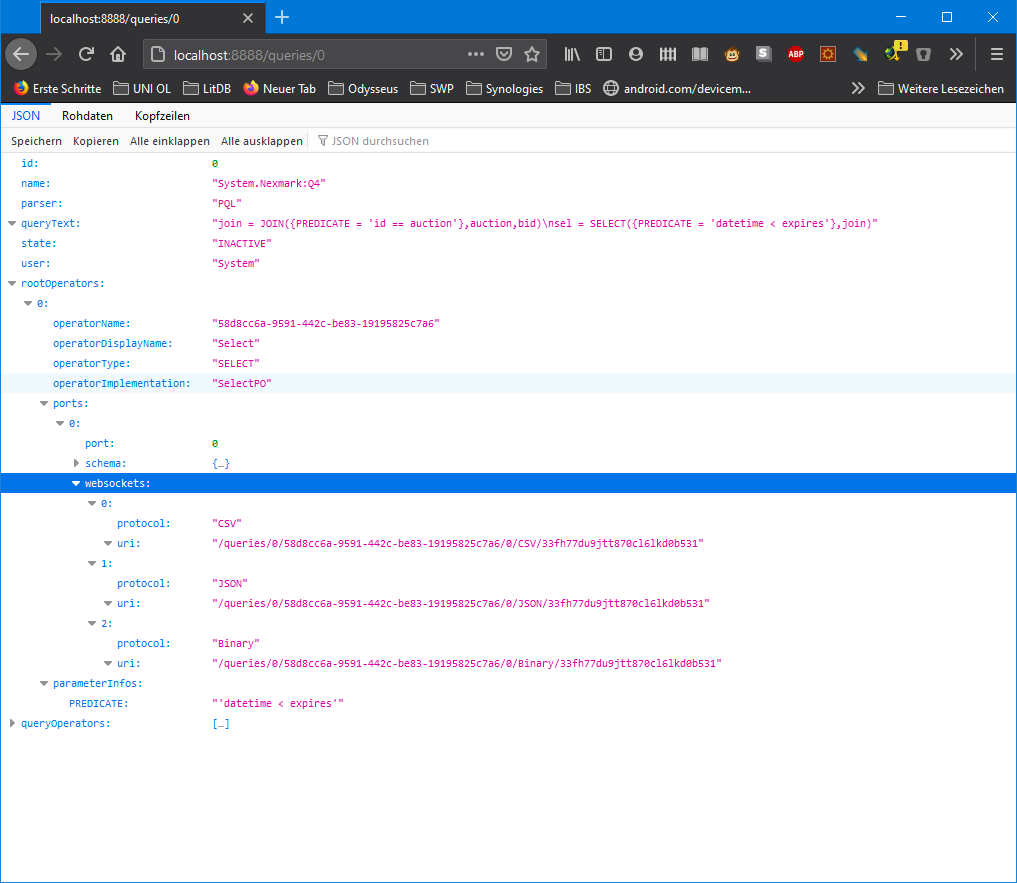This screenshot has width=1017, height=883.
Task: Open the Firefox hamburger menu
Action: pyautogui.click(x=996, y=54)
